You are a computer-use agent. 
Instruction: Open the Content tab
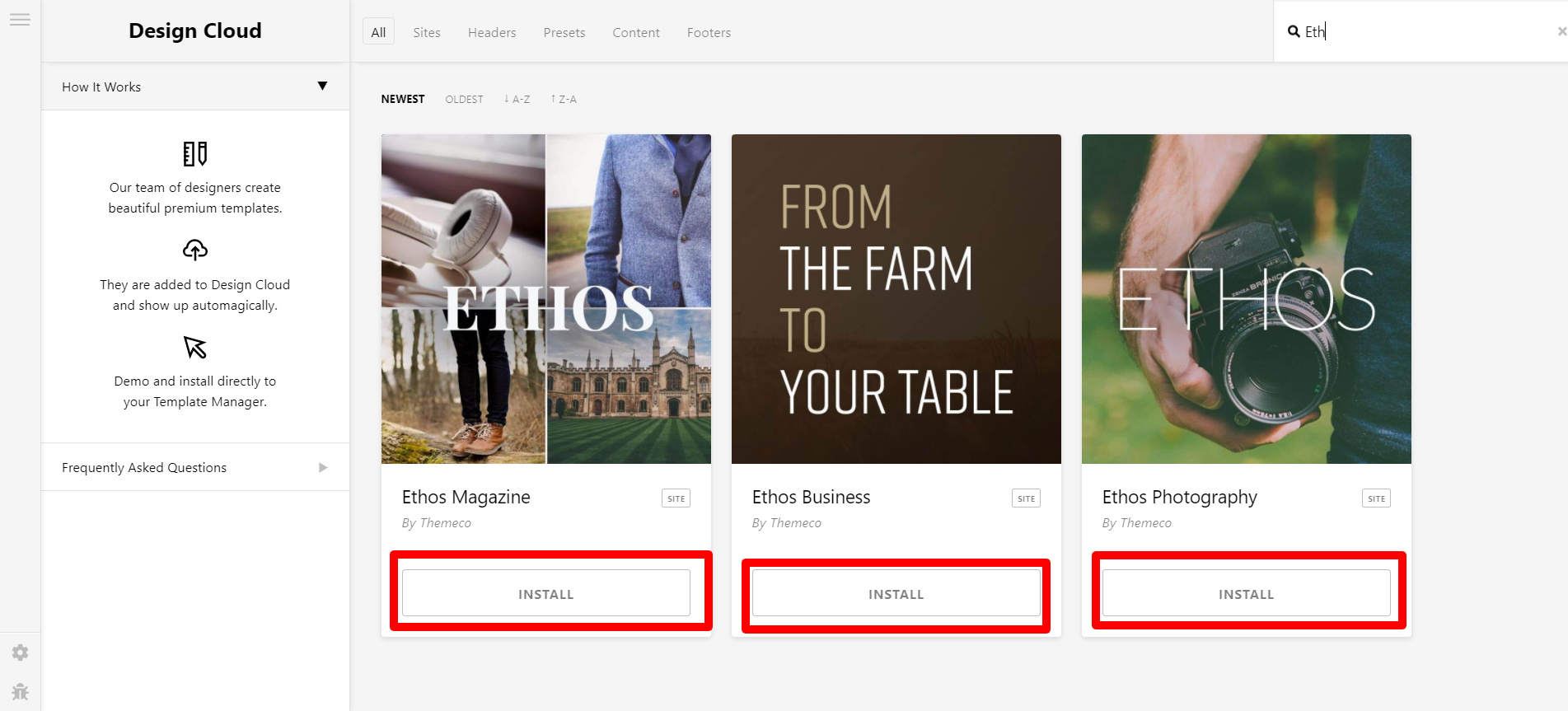tap(636, 32)
